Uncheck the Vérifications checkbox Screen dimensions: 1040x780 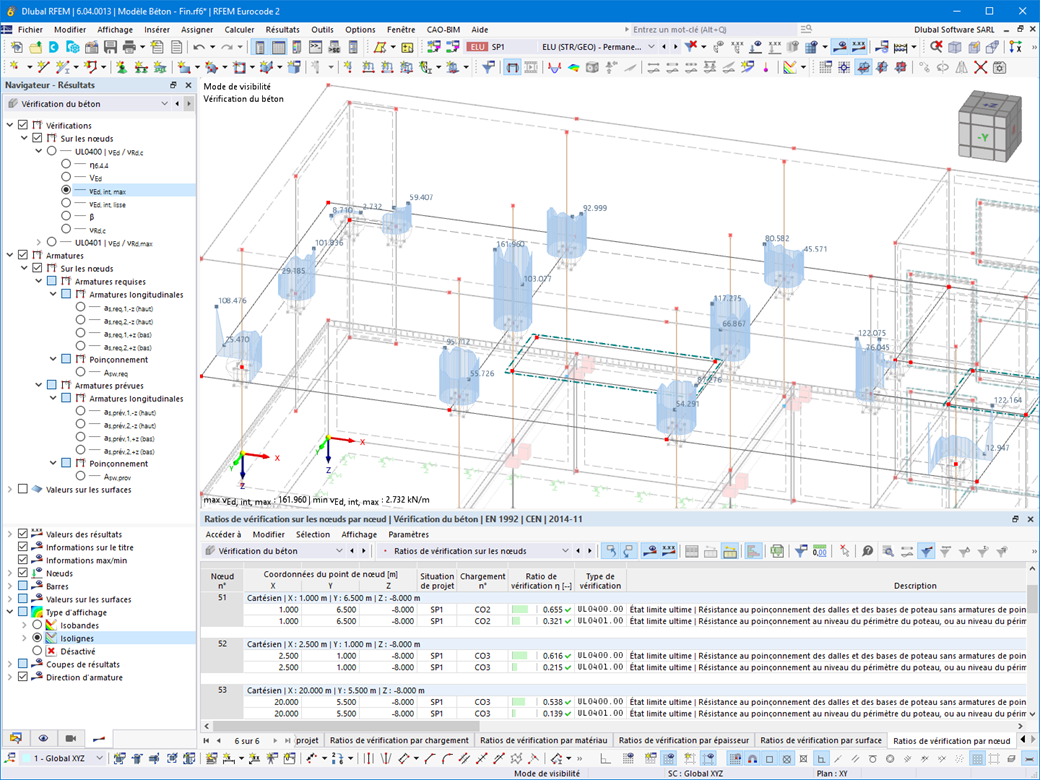pyautogui.click(x=22, y=125)
